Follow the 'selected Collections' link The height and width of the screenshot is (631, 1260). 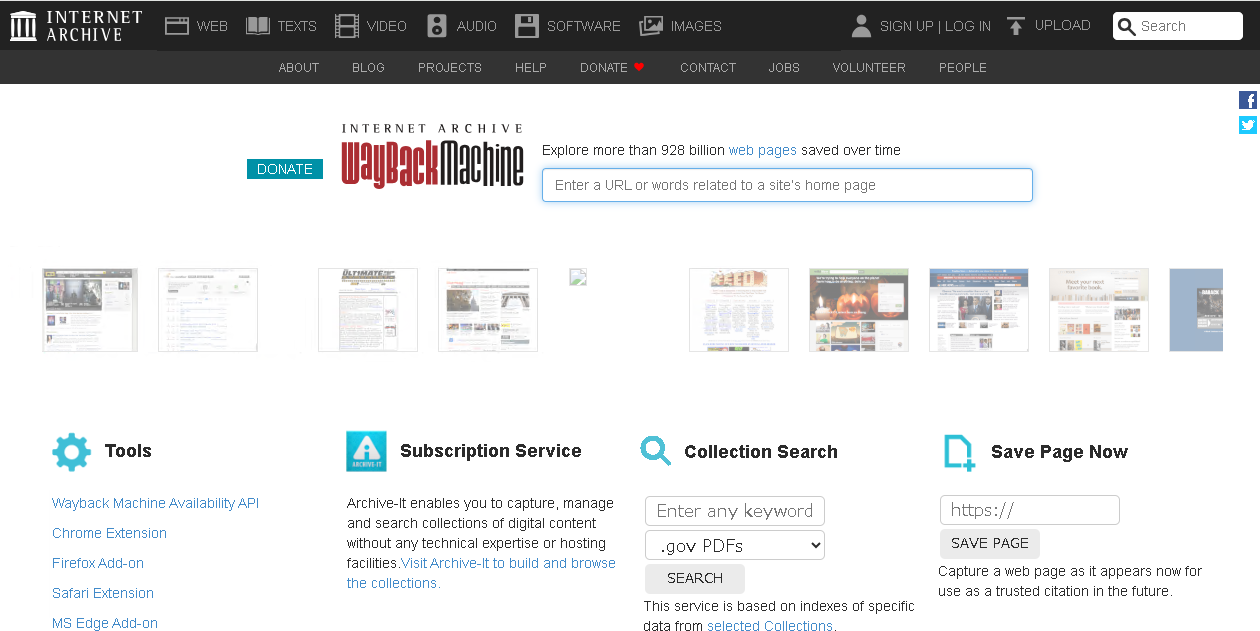tap(770, 626)
